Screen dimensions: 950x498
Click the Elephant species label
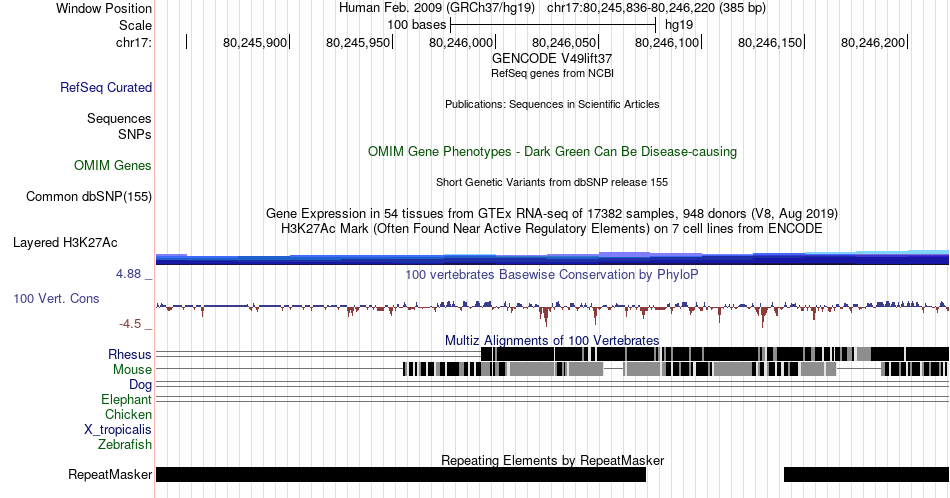click(127, 399)
